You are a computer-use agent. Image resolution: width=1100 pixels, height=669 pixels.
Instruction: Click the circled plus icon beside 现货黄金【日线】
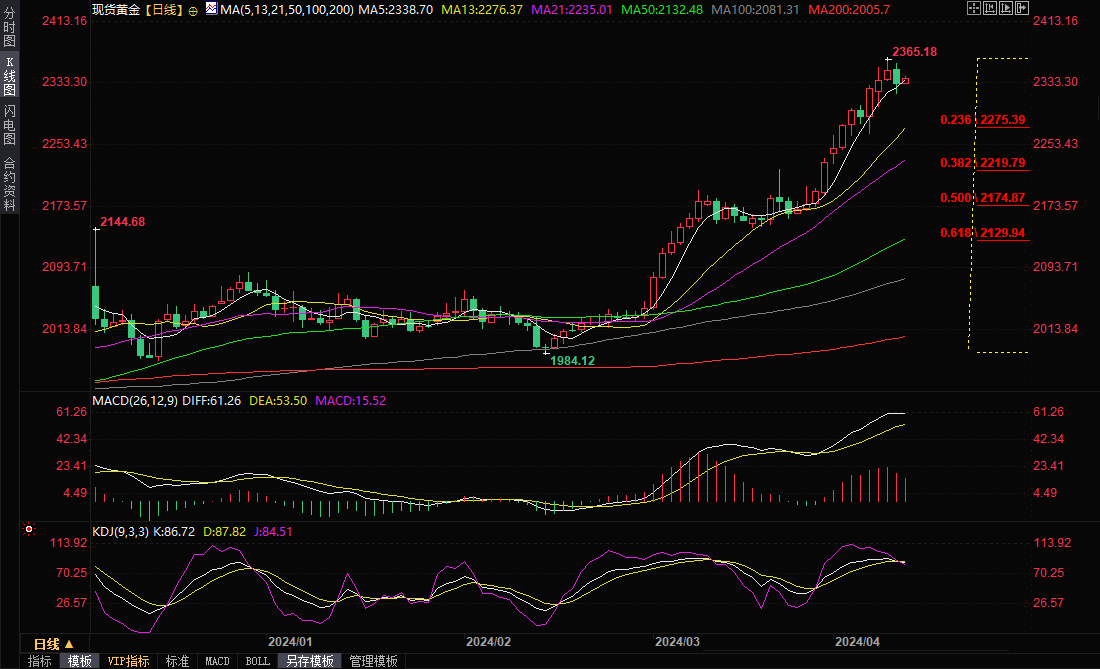[x=193, y=9]
